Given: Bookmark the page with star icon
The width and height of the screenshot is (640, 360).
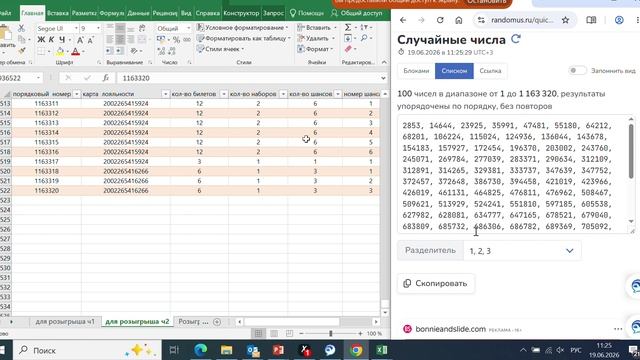Looking at the screenshot, I should coord(565,20).
